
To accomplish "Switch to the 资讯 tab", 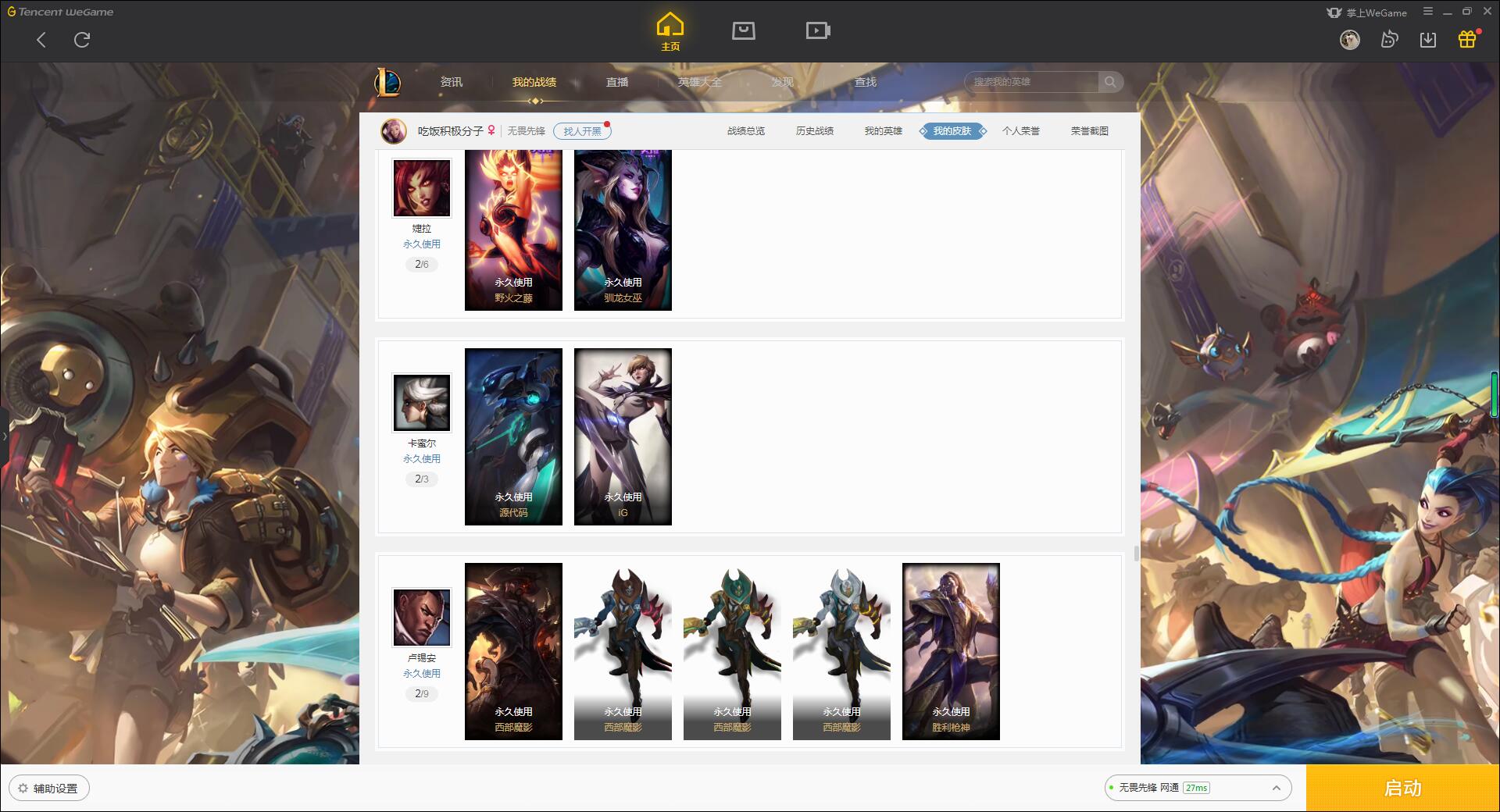I will (452, 82).
